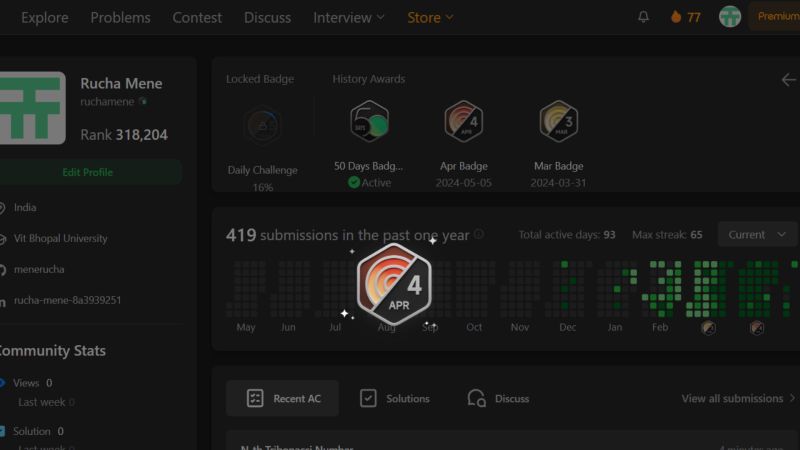Screen dimensions: 800x450
Task: Open the user avatar menu in navbar
Action: (730, 17)
